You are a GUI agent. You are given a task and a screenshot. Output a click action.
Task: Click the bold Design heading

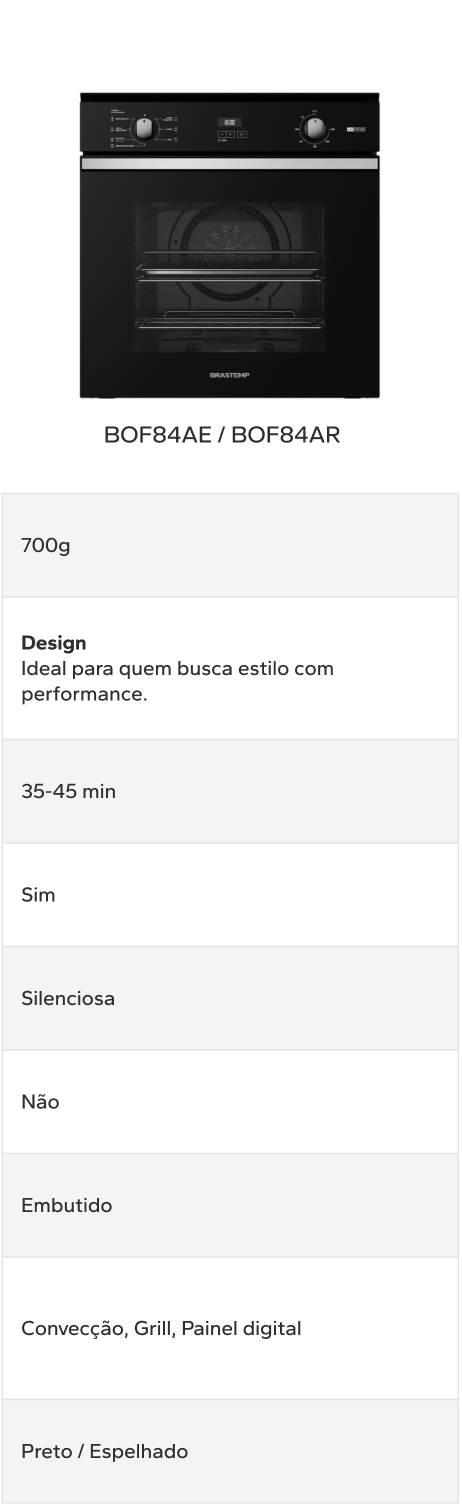pos(54,643)
